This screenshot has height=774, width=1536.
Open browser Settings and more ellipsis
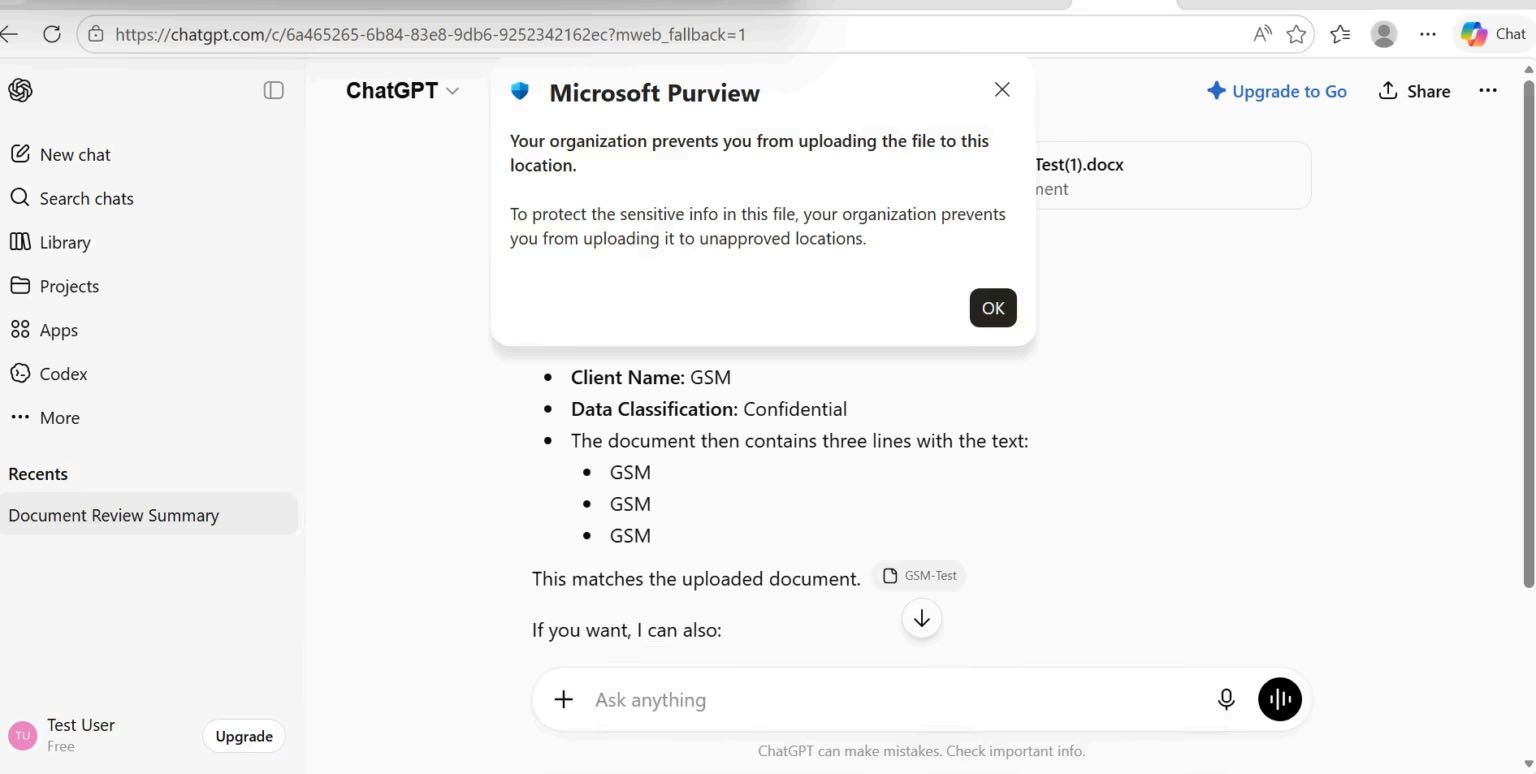[x=1428, y=34]
